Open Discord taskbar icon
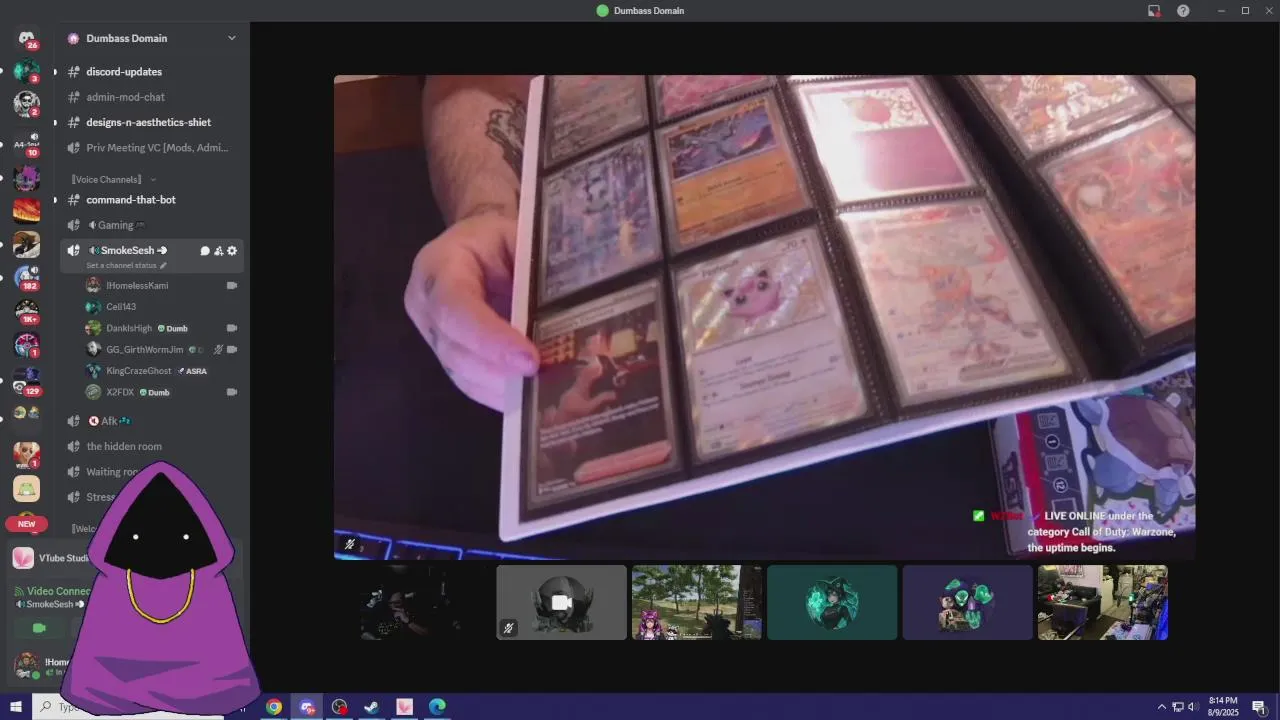 307,707
